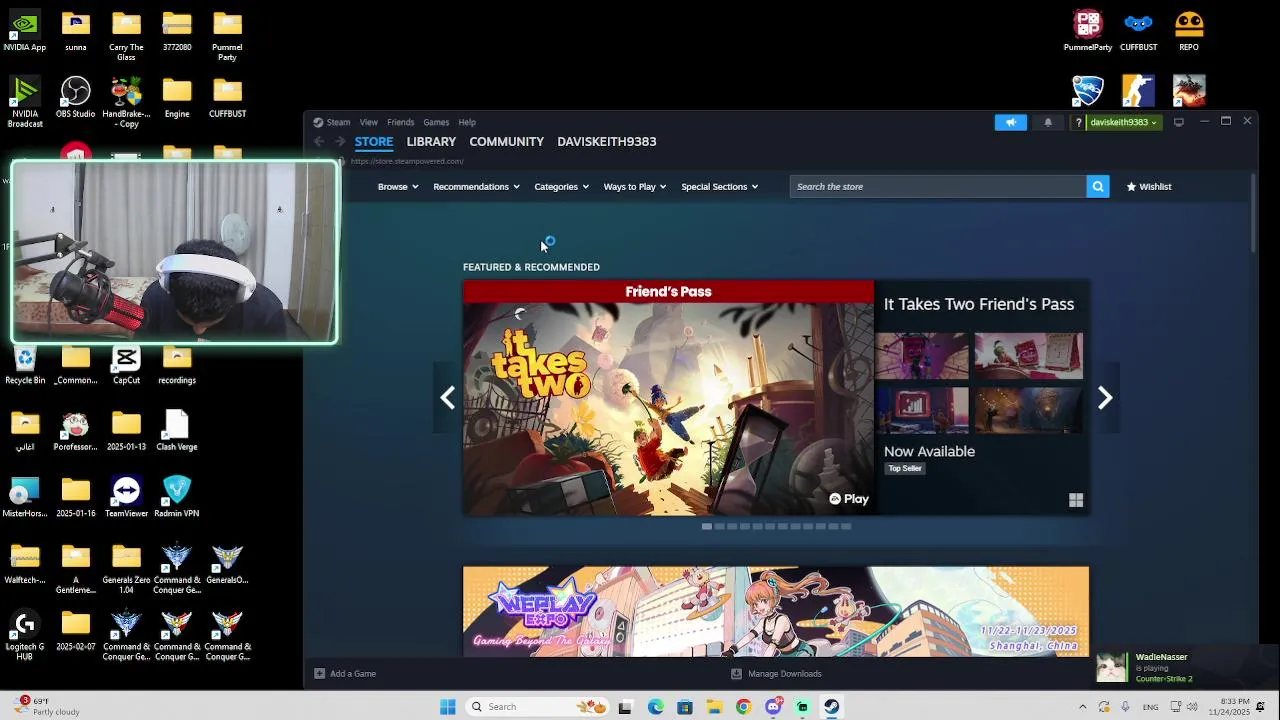Screen dimensions: 1280x720
Task: Select the CapCut desktop shortcut
Action: (126, 364)
